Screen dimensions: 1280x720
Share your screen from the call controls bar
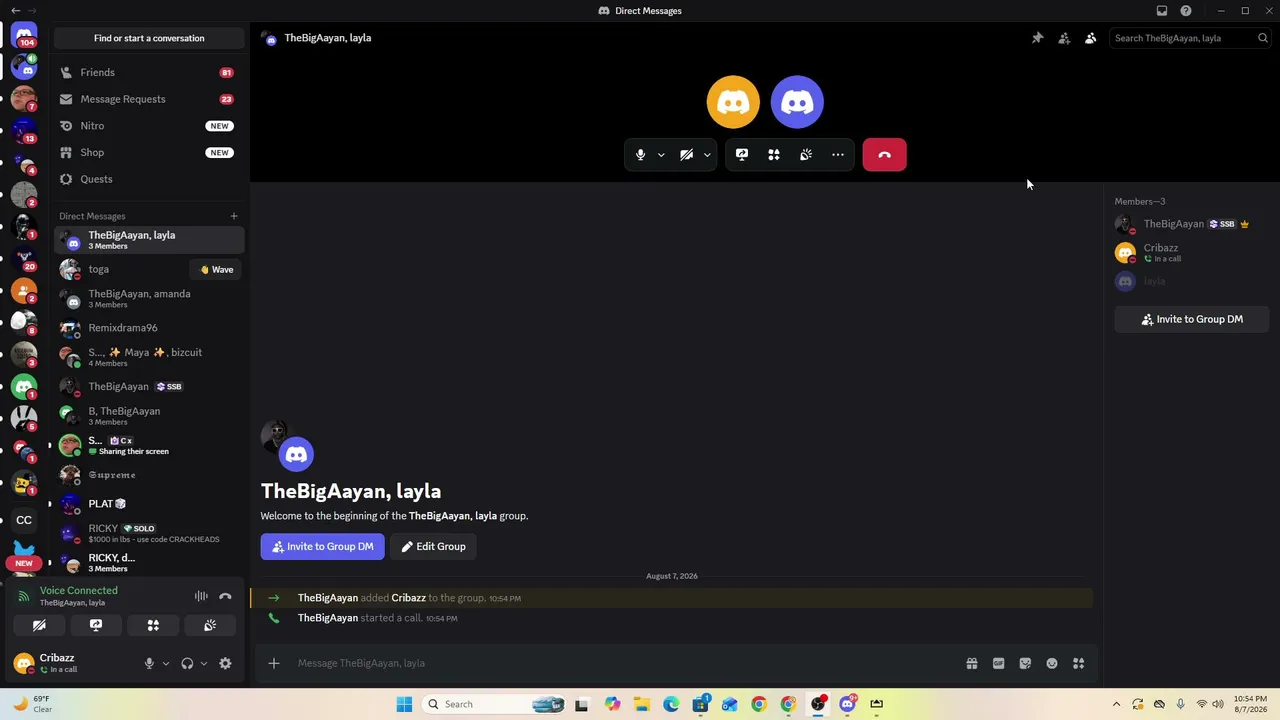point(742,155)
